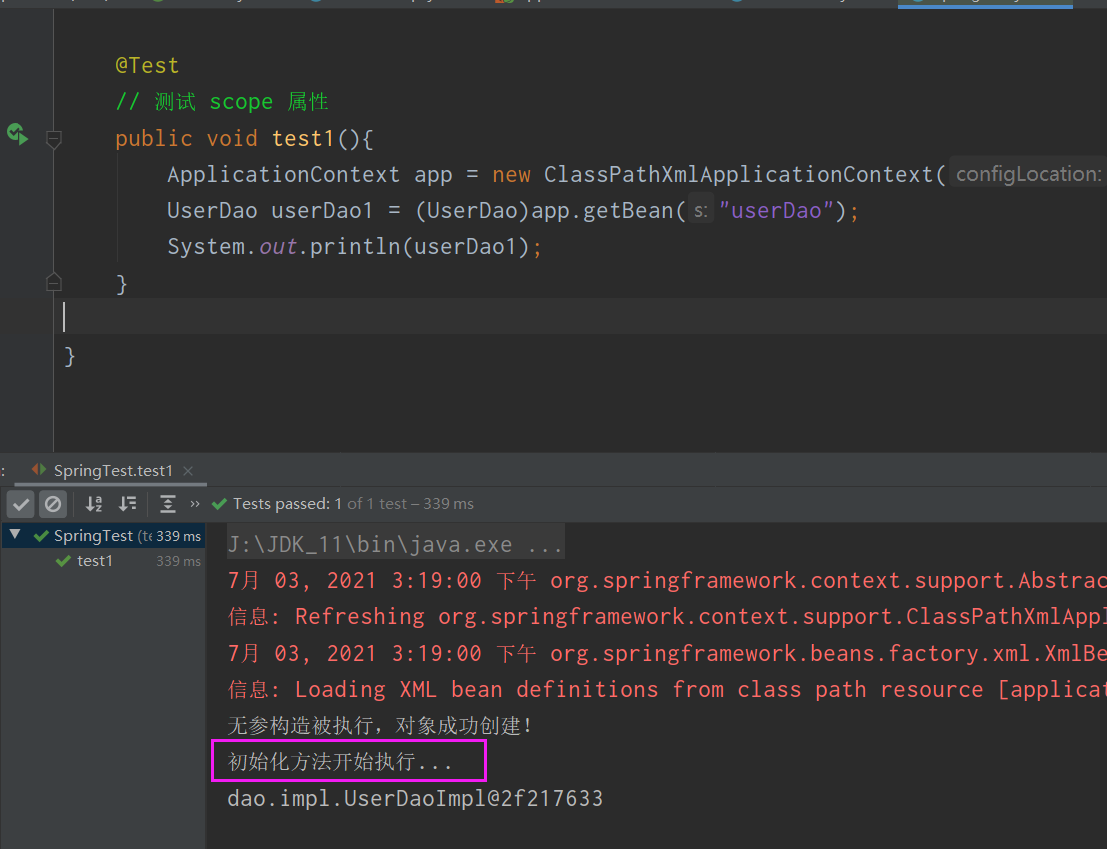Click the Tests passed status text

pos(353,504)
